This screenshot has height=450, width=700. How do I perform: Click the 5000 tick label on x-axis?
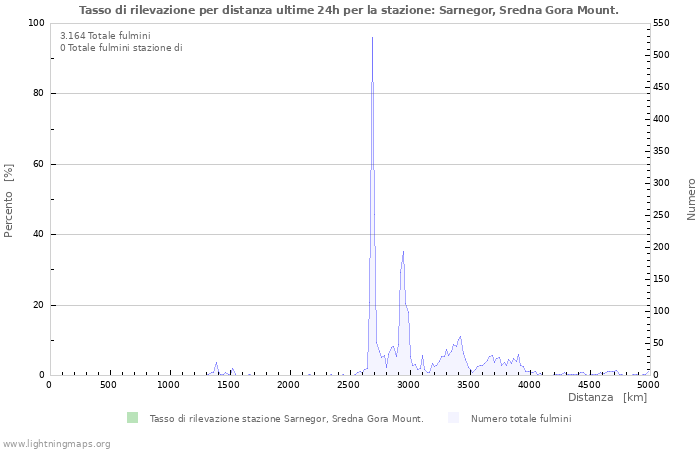[648, 385]
